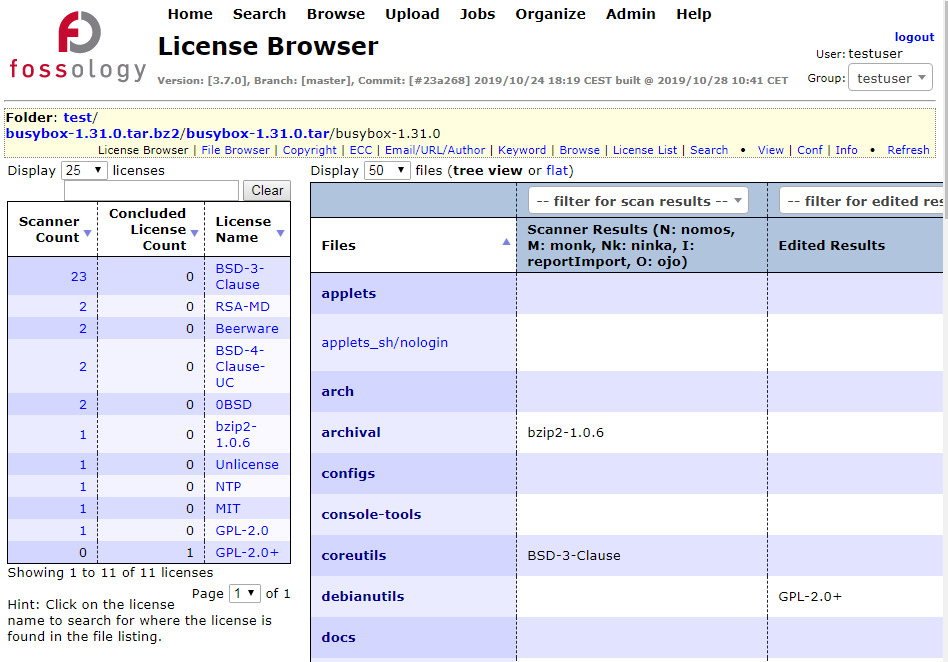Open filter for scan results dropdown
The height and width of the screenshot is (662, 948).
coord(638,201)
